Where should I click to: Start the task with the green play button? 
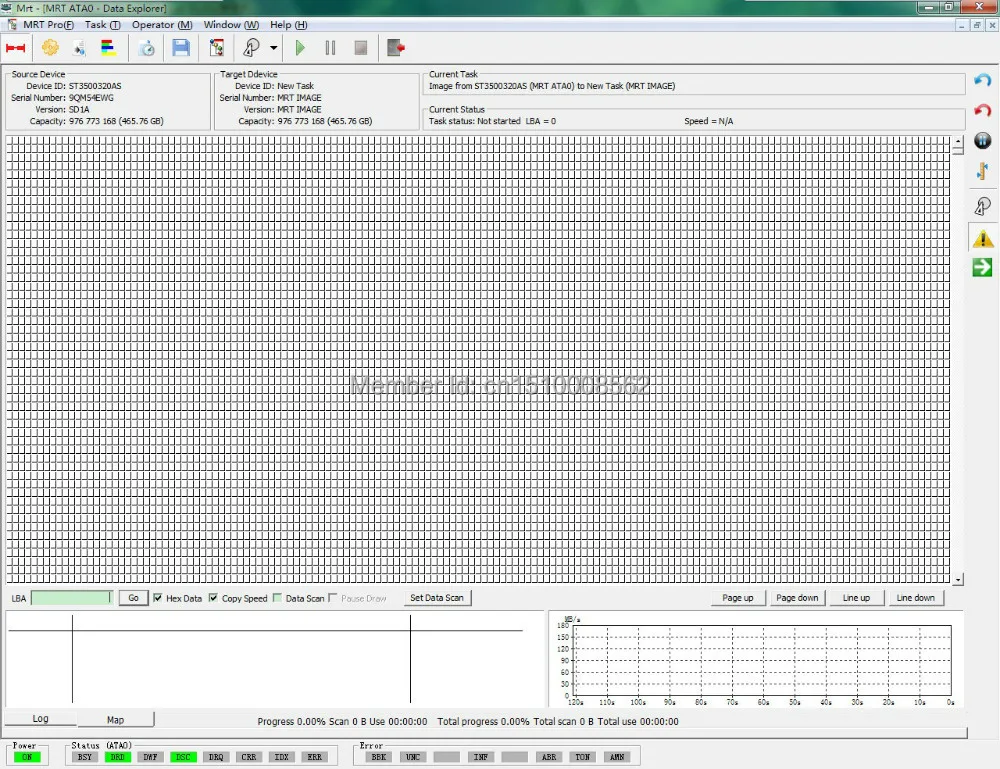pyautogui.click(x=300, y=48)
